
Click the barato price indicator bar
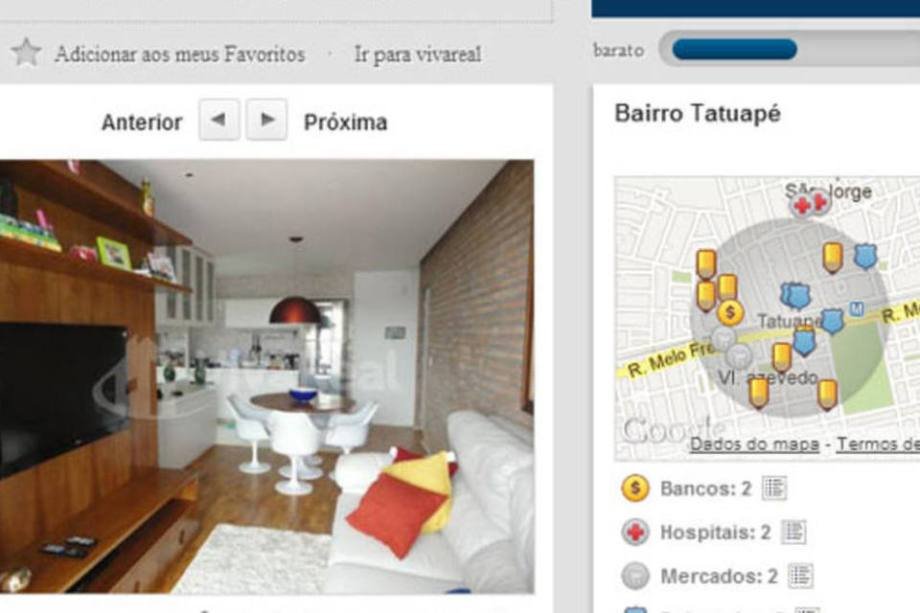pyautogui.click(x=789, y=49)
